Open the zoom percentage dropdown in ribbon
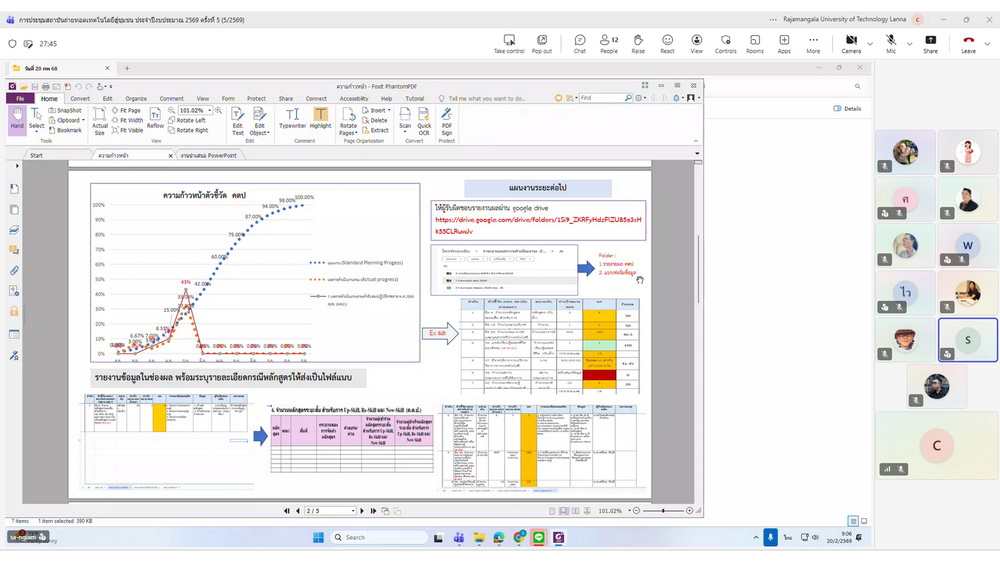The height and width of the screenshot is (563, 1000). [212, 111]
